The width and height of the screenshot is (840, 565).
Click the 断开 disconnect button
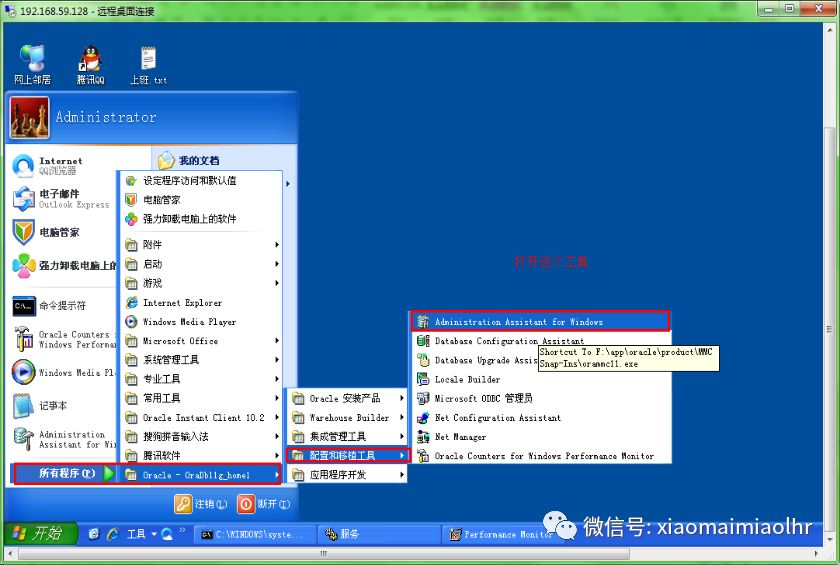(x=264, y=504)
